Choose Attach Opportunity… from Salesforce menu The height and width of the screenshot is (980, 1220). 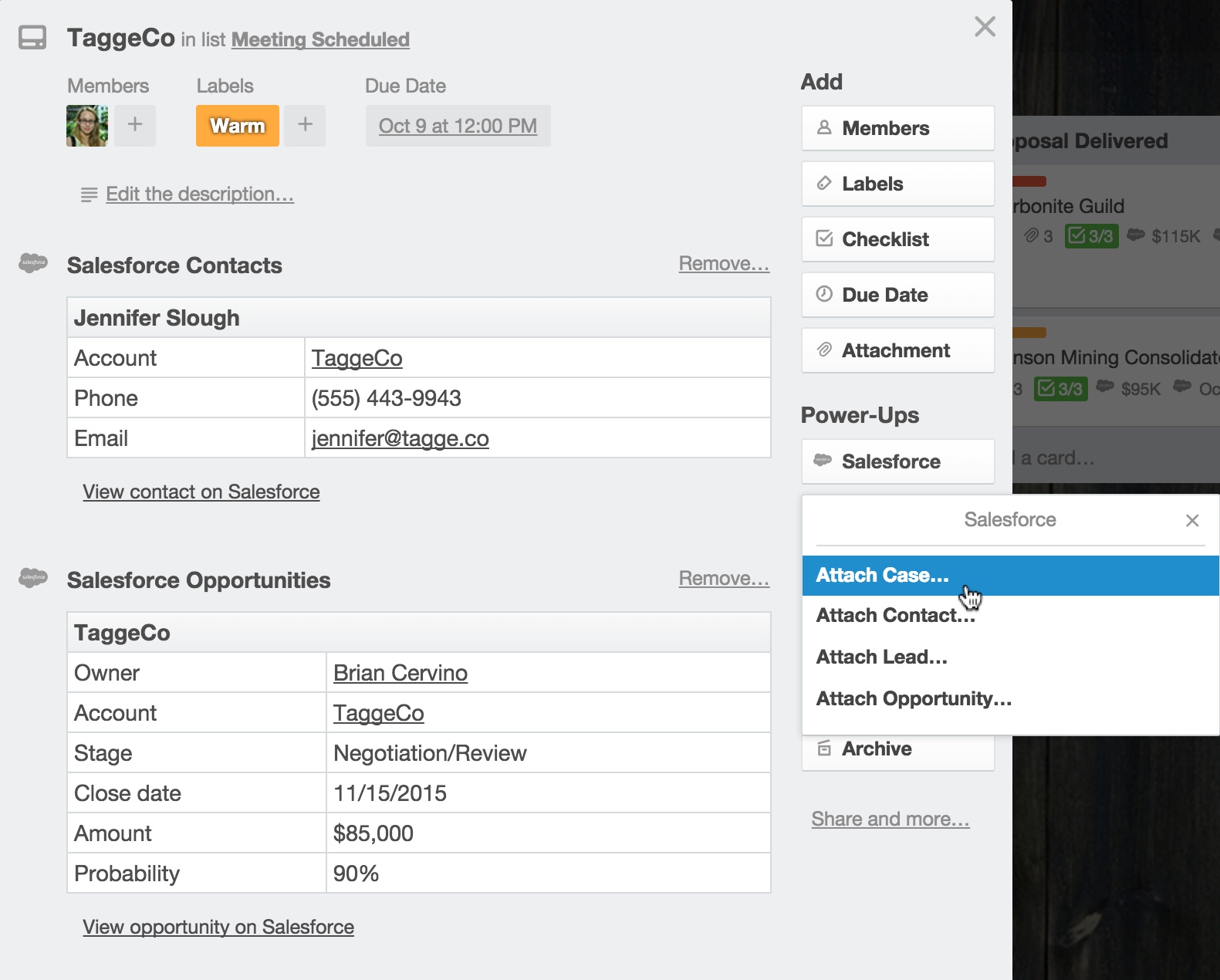click(x=1010, y=699)
